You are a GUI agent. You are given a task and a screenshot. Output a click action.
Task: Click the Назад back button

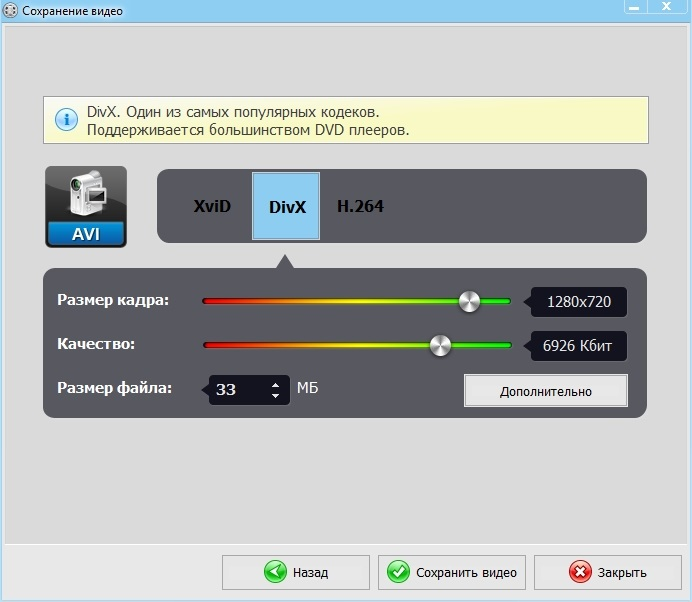(x=296, y=572)
